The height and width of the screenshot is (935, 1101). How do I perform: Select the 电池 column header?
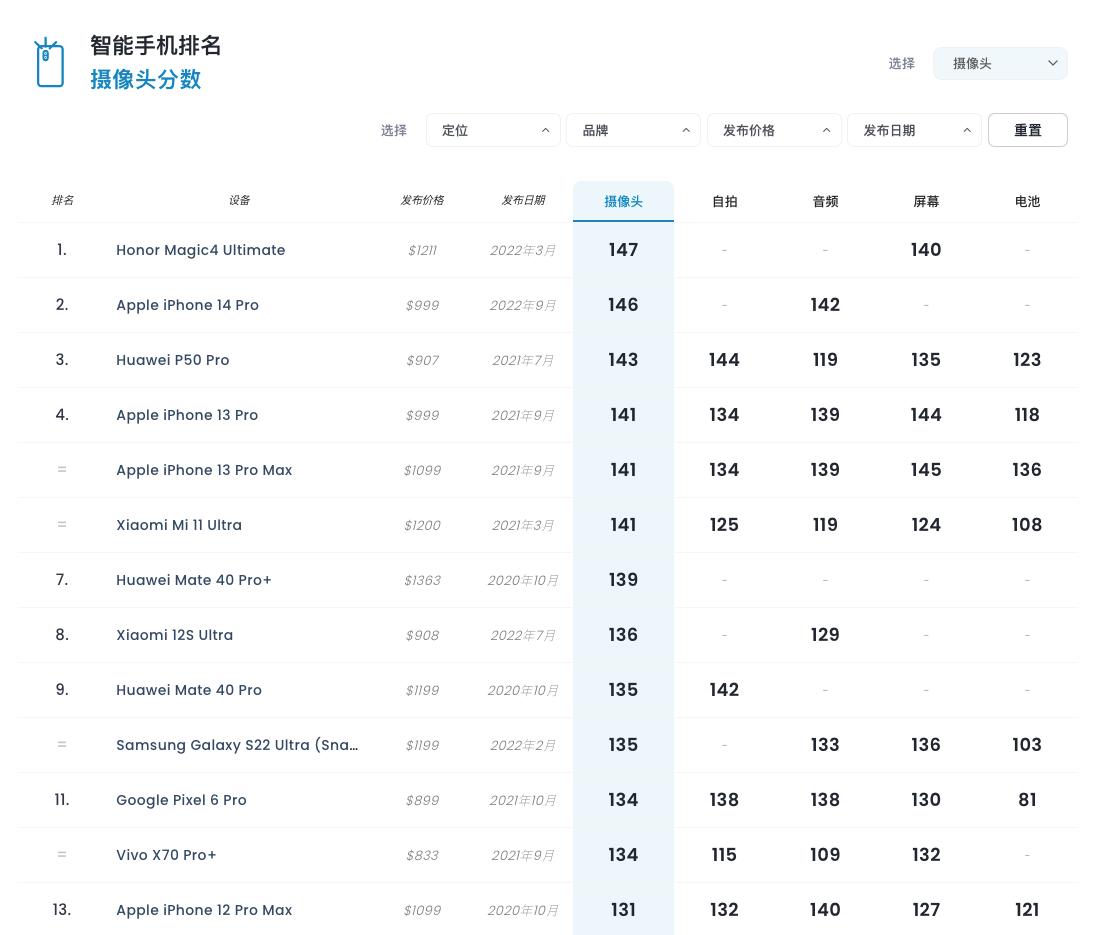point(1027,201)
